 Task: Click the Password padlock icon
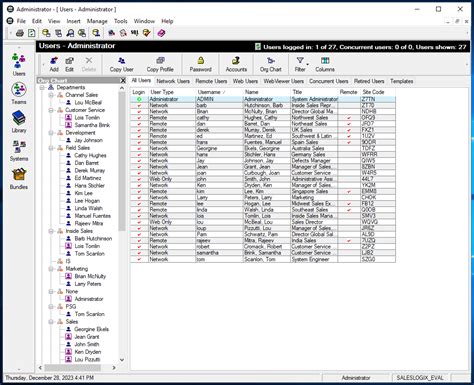click(x=201, y=61)
